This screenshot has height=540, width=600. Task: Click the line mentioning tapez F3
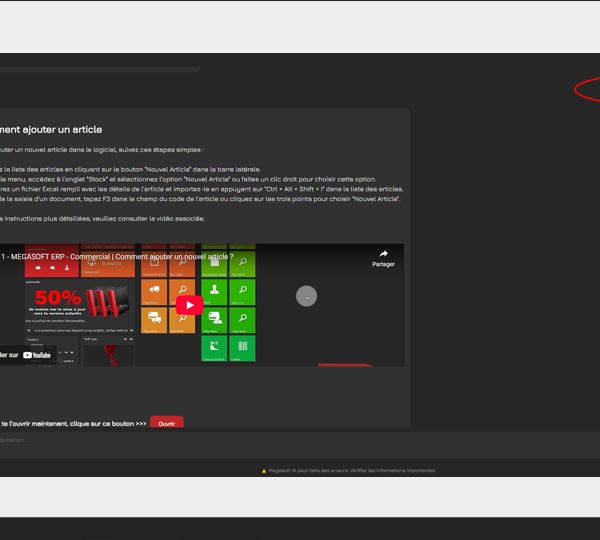pyautogui.click(x=200, y=199)
